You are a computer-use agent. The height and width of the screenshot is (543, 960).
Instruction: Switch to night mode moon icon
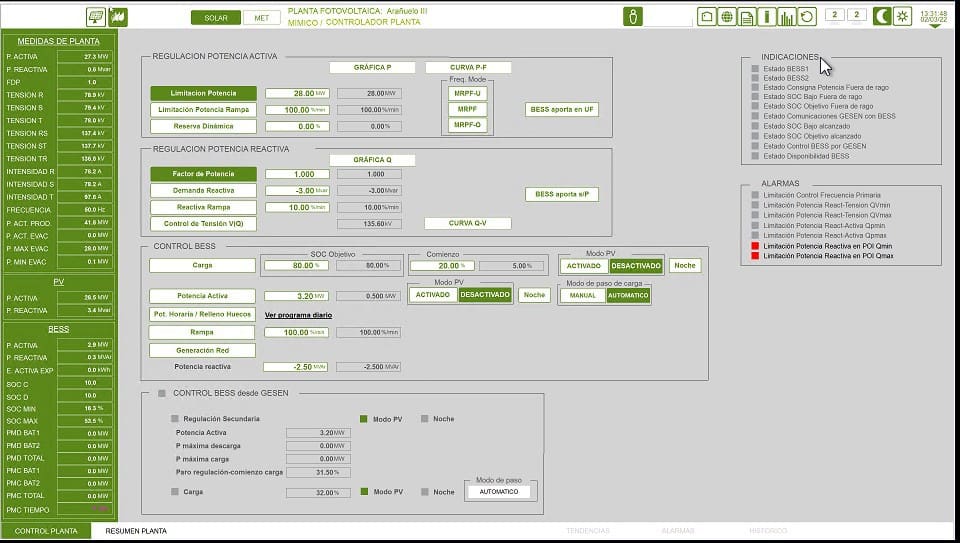[x=882, y=16]
